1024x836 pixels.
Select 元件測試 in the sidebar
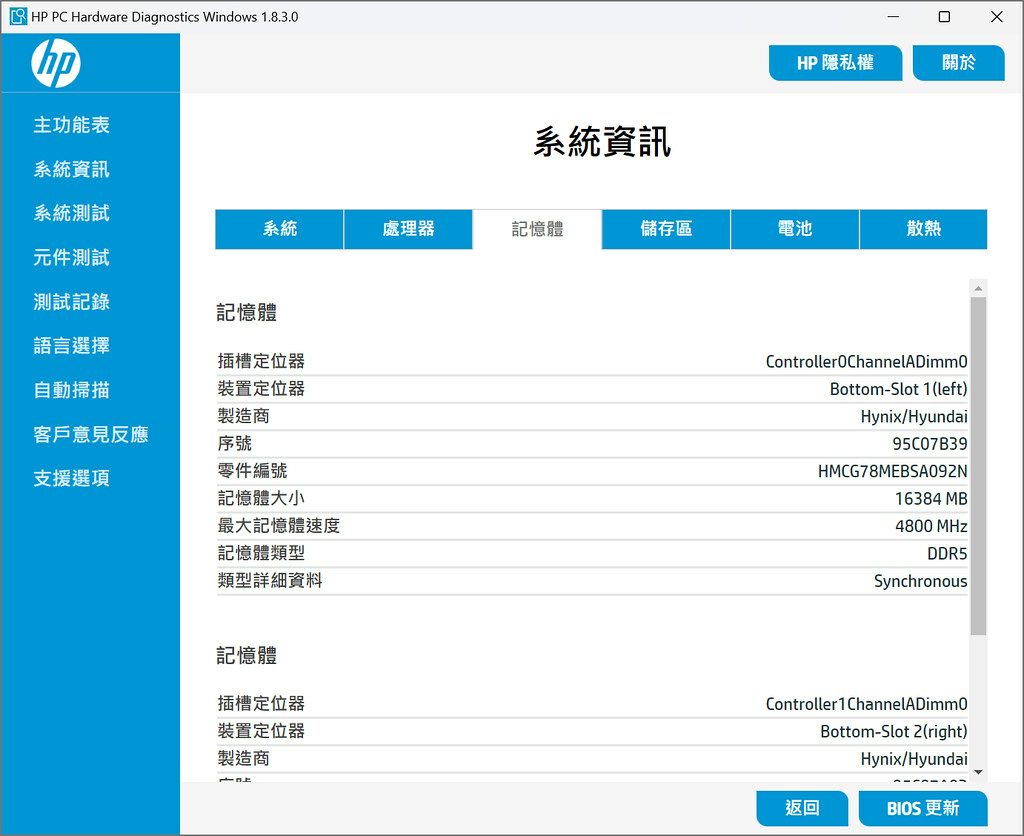[72, 257]
